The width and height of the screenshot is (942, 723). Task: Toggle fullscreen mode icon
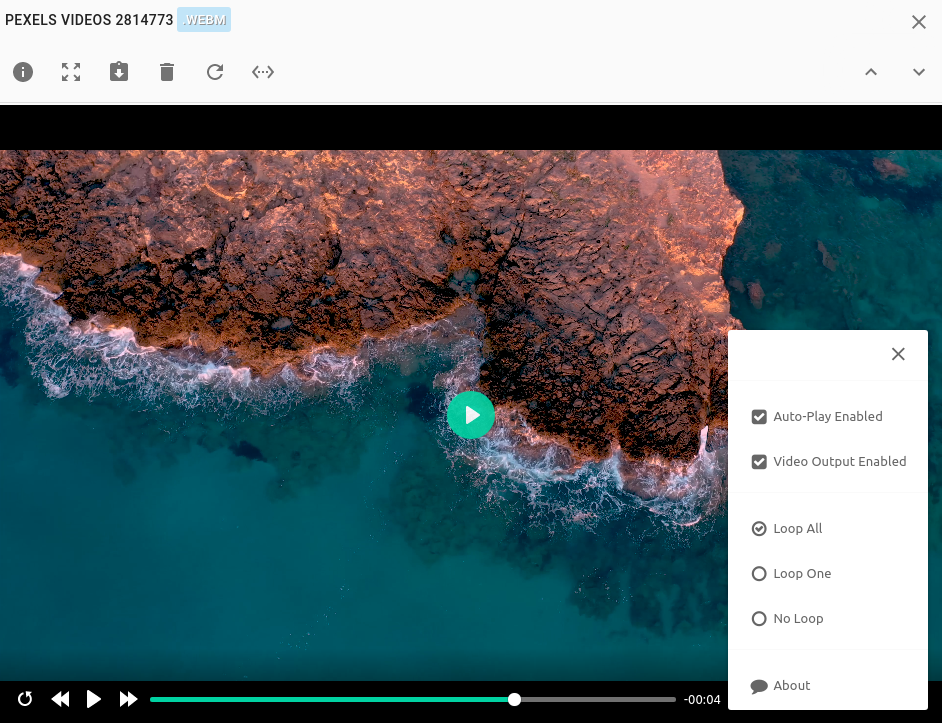tap(71, 72)
